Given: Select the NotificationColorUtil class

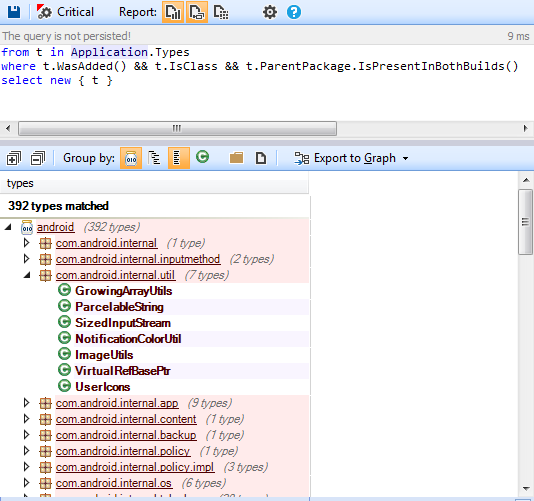Looking at the screenshot, I should [x=128, y=339].
